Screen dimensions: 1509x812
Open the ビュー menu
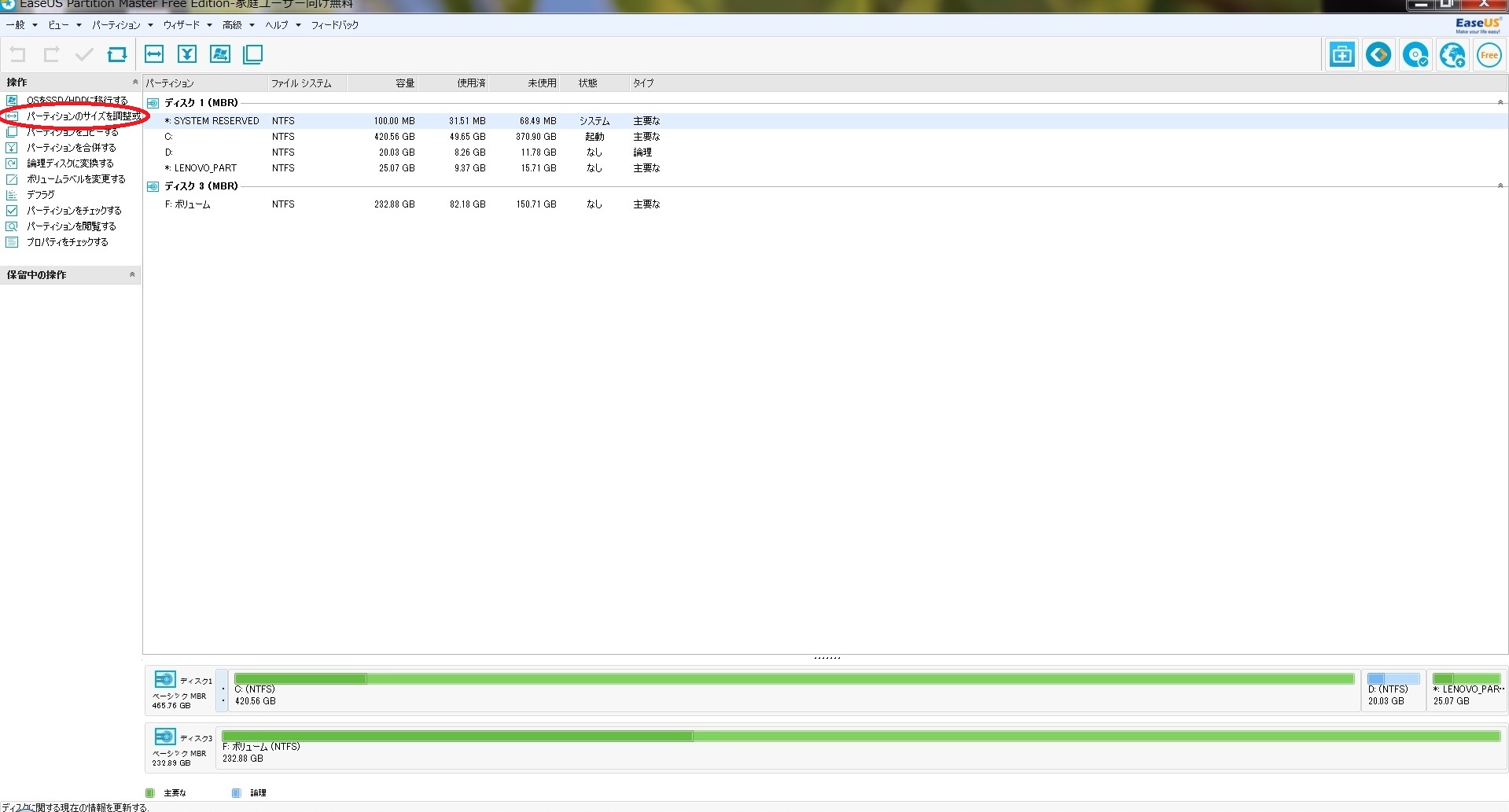64,25
